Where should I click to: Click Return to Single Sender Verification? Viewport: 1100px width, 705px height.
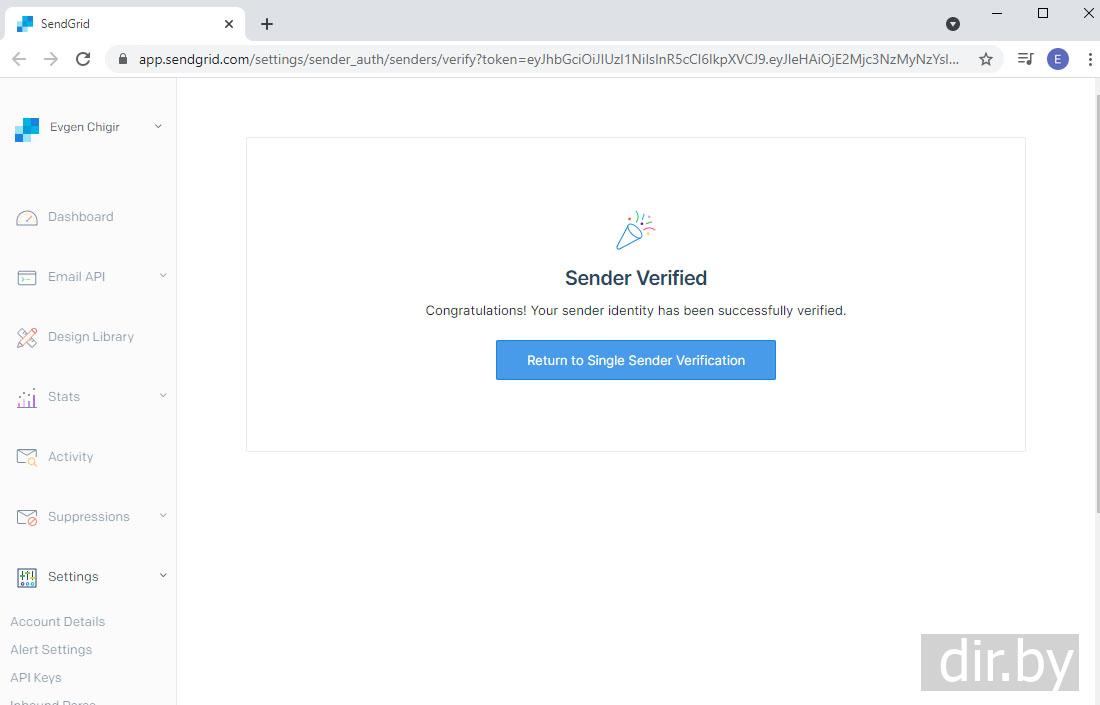click(x=635, y=360)
